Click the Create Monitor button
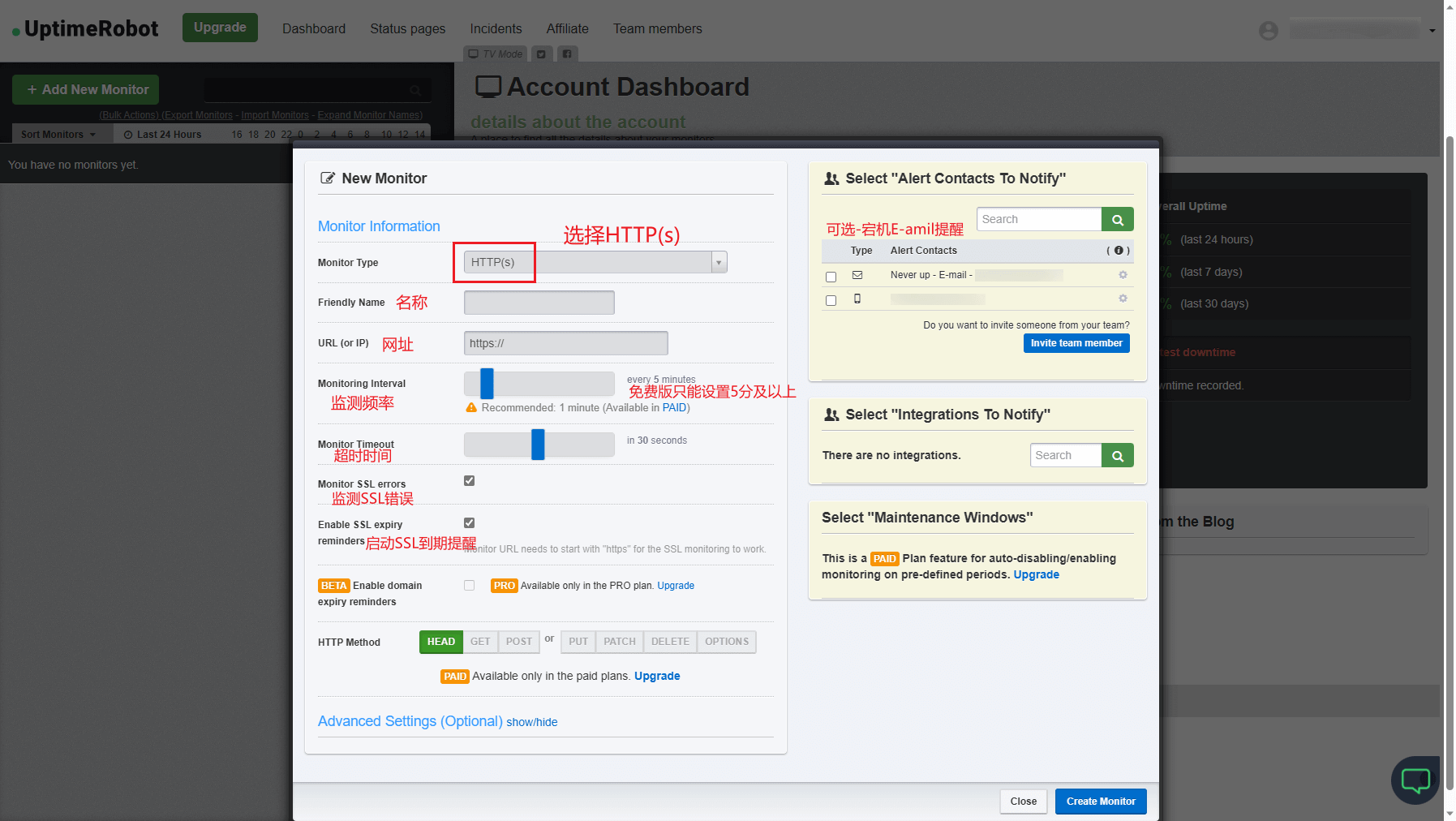 coord(1100,802)
